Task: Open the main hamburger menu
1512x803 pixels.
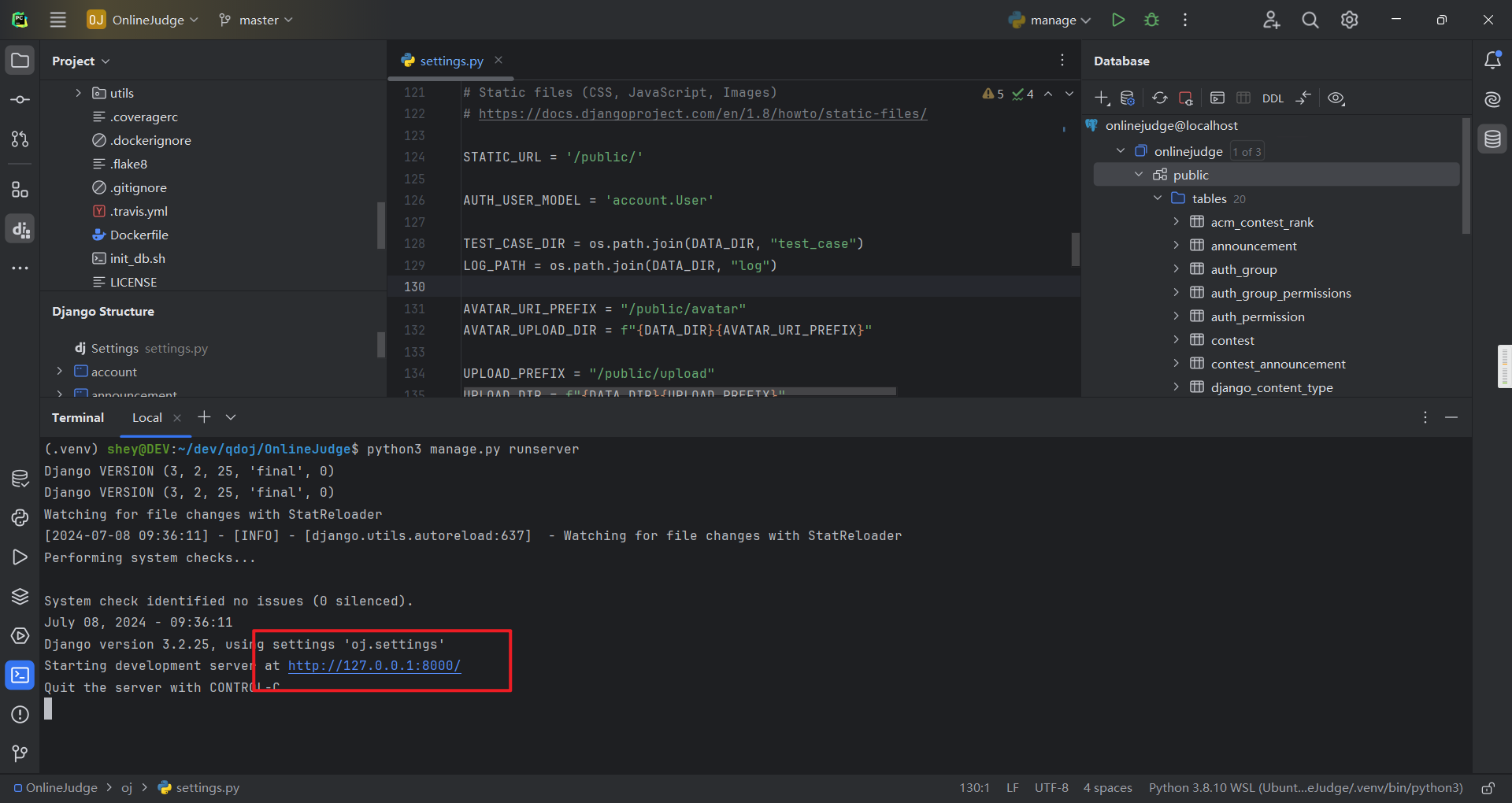Action: [58, 20]
